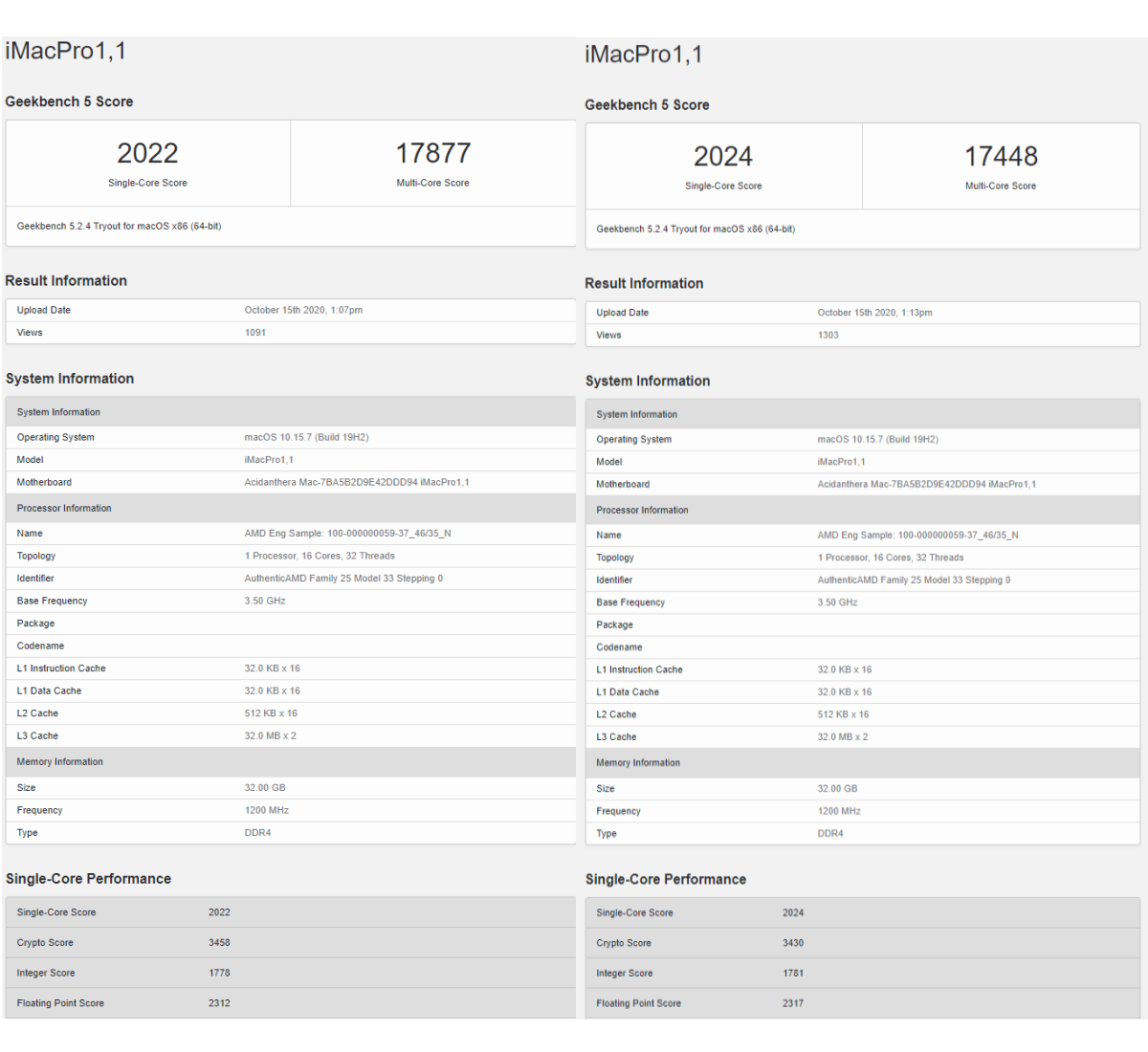The width and height of the screenshot is (1148, 1052).
Task: Click right Single-Core Score table value 2024
Action: pyautogui.click(x=793, y=913)
